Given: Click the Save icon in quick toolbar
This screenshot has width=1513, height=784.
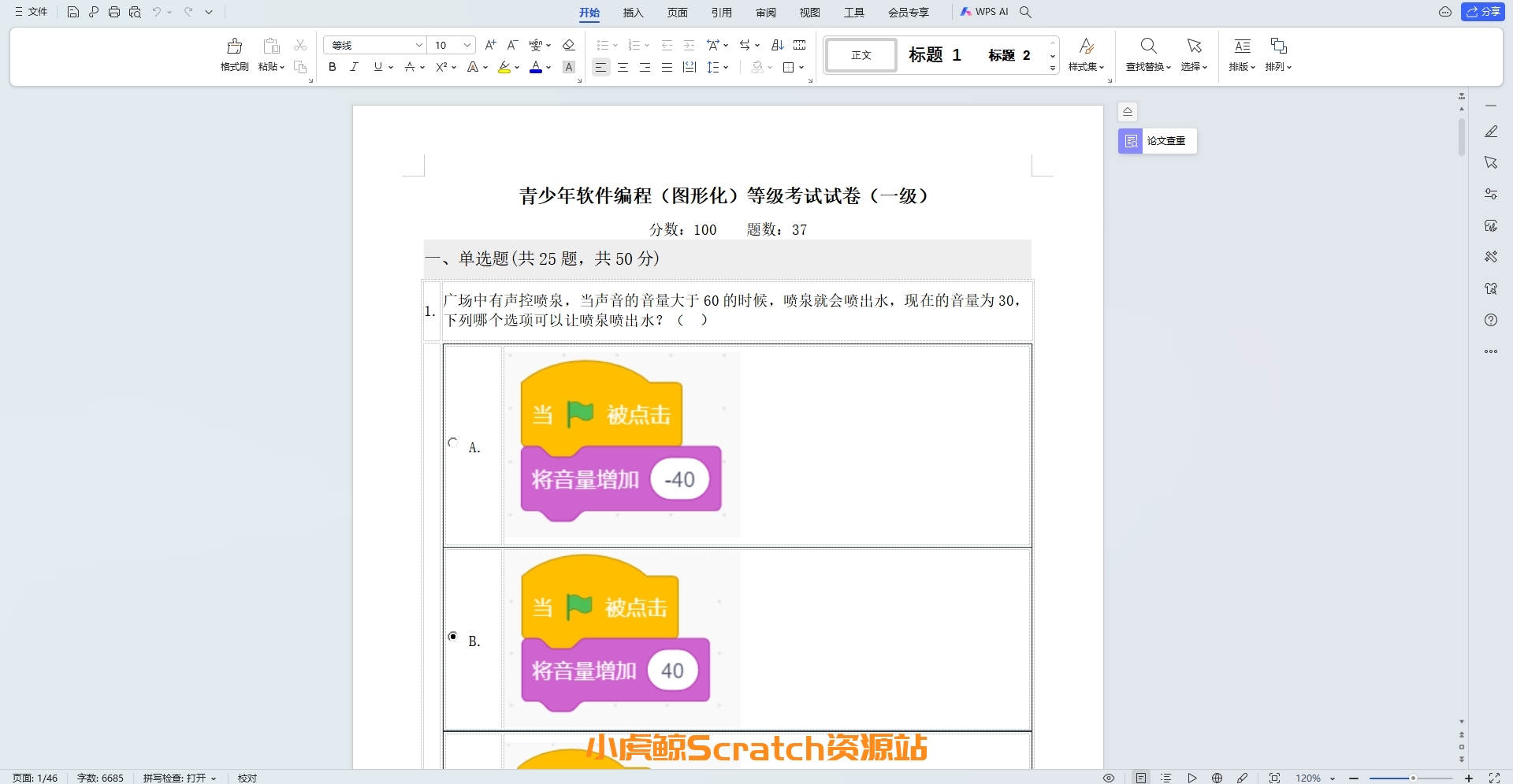Looking at the screenshot, I should pos(73,12).
